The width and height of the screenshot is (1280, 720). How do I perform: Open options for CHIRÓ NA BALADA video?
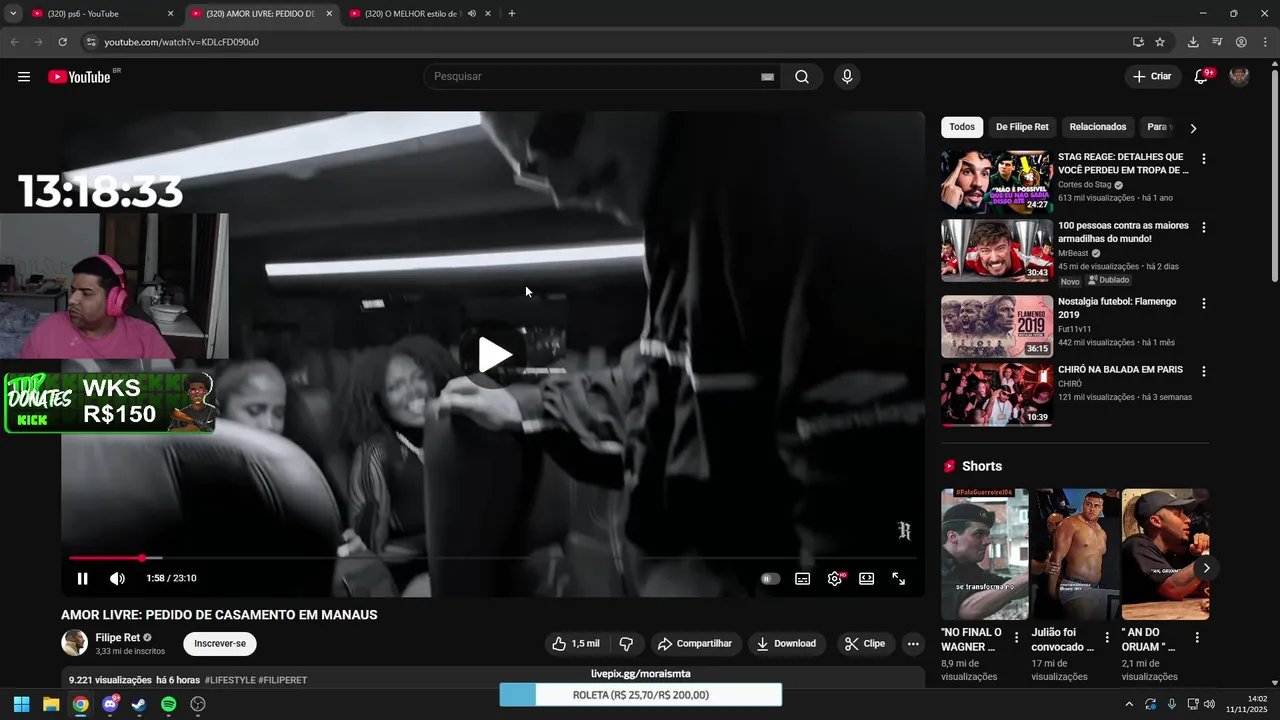tap(1204, 371)
